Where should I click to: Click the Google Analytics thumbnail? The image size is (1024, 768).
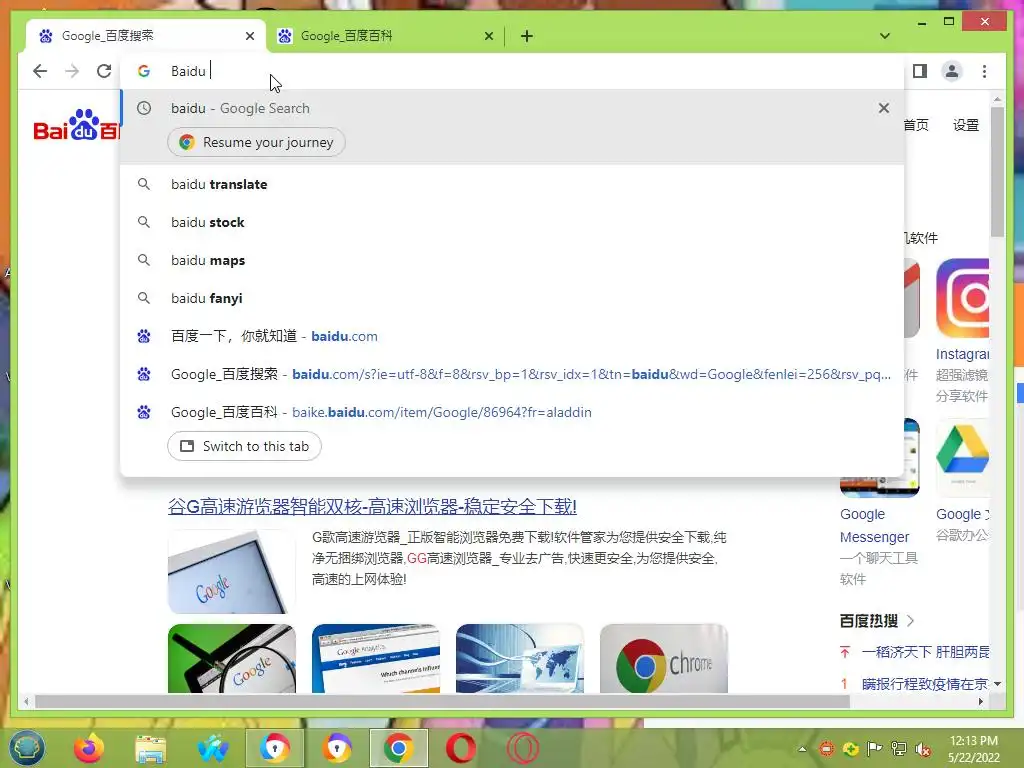click(x=376, y=658)
